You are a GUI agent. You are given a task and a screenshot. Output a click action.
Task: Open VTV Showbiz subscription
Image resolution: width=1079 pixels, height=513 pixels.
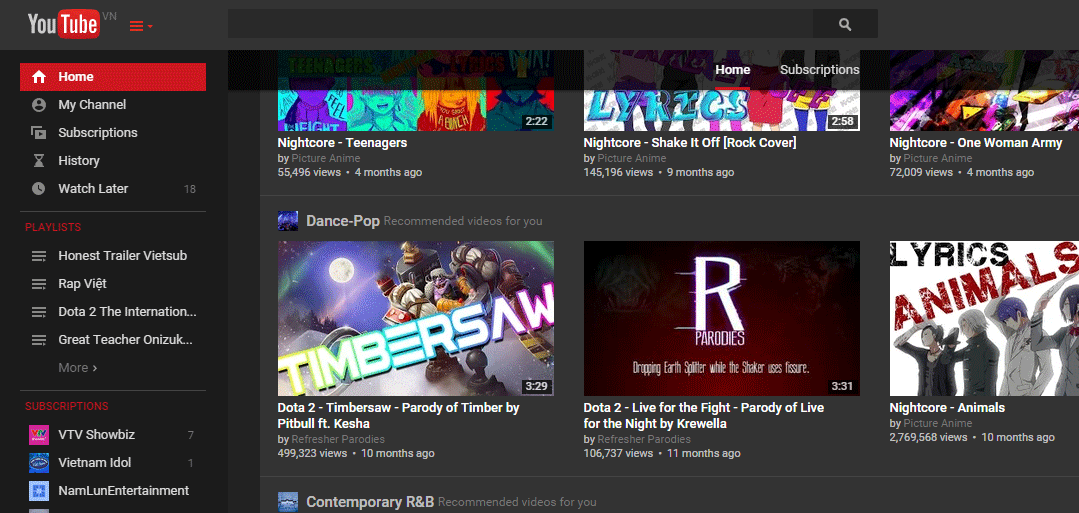pos(96,435)
